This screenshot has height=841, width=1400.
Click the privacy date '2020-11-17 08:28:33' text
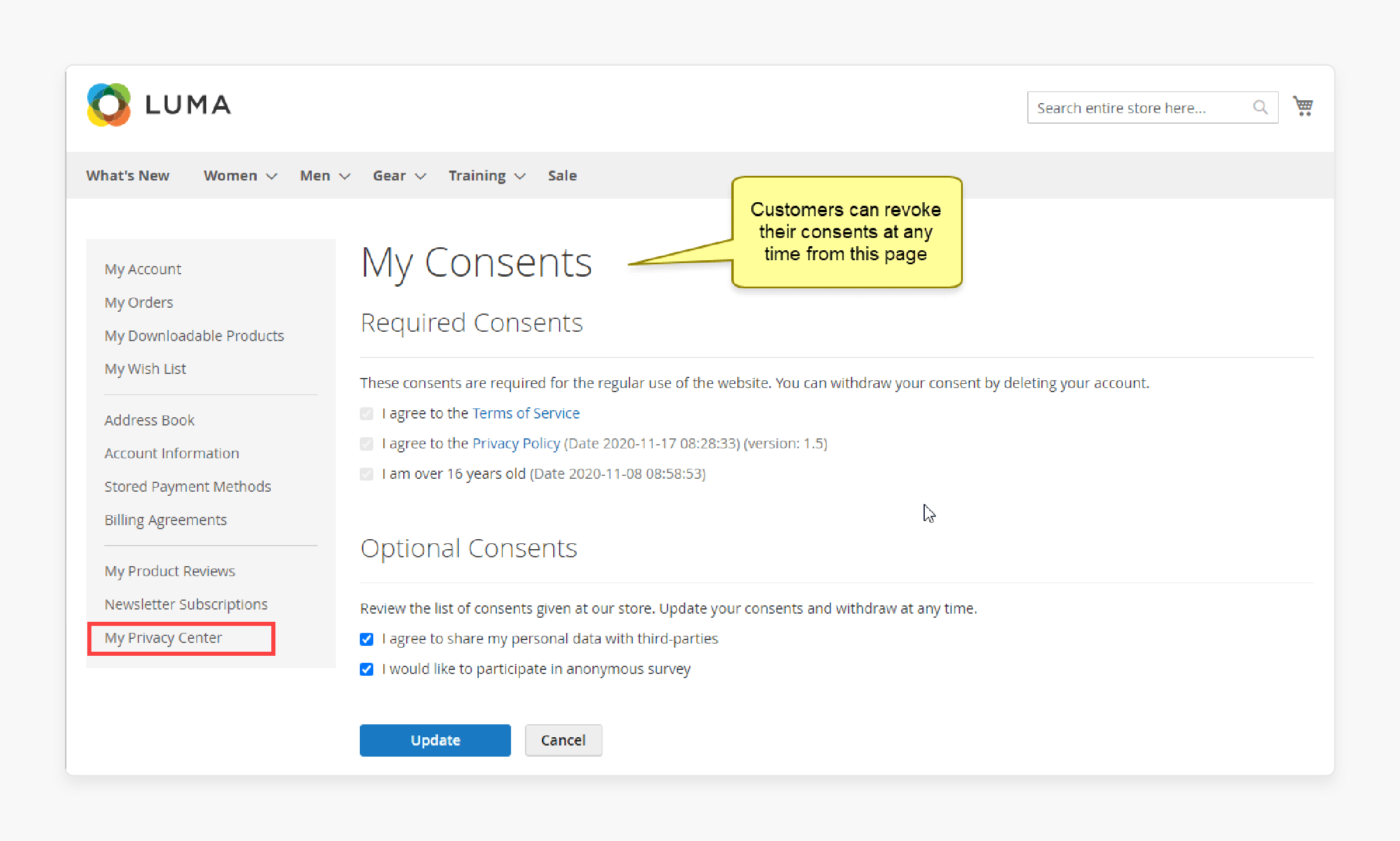tap(671, 444)
